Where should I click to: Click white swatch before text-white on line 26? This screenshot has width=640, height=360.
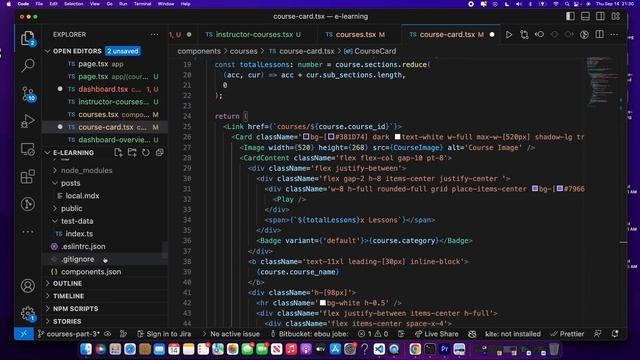[398, 137]
